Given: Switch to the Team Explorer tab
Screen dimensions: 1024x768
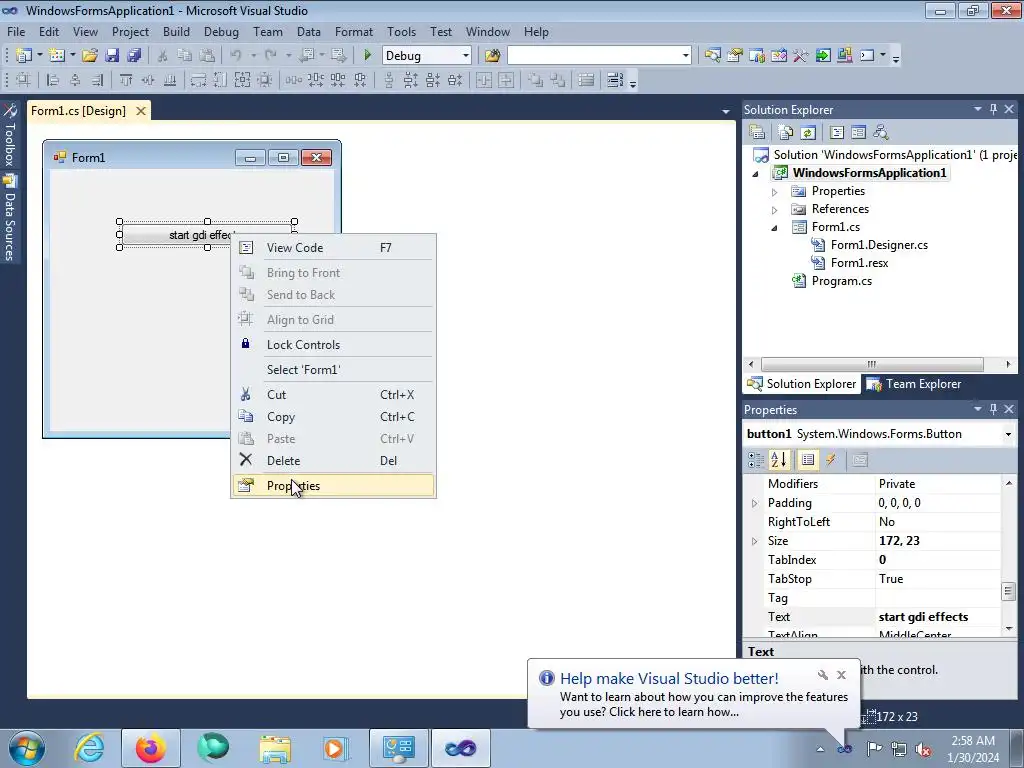Looking at the screenshot, I should 914,384.
